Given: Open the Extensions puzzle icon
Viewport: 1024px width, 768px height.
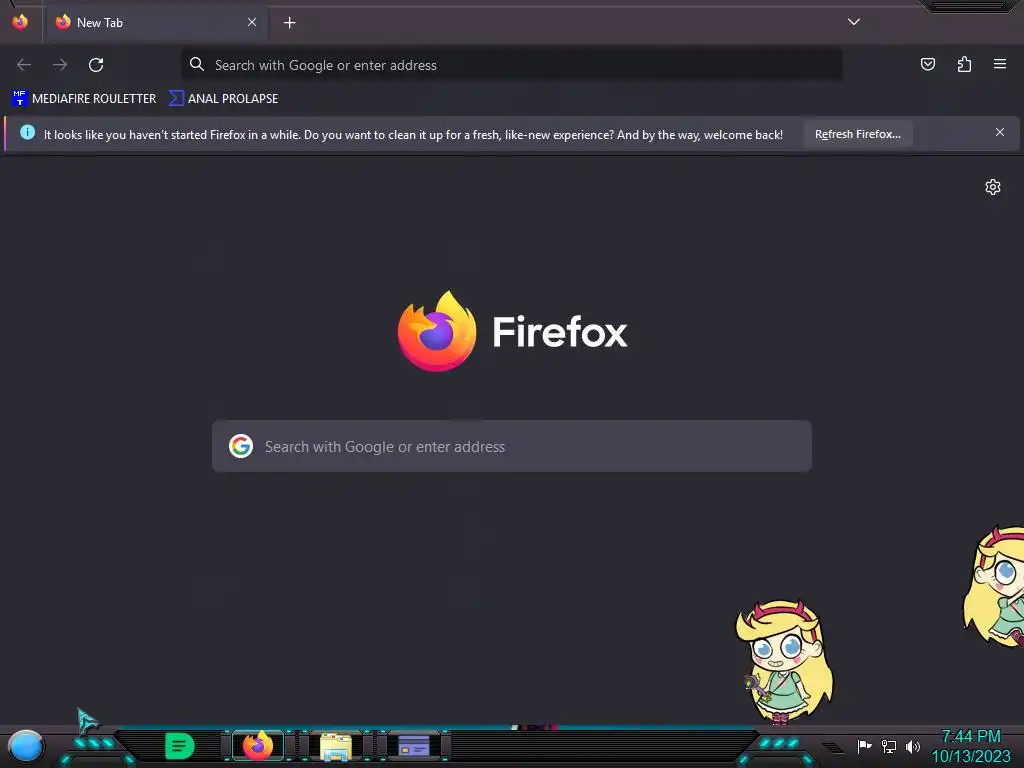Looking at the screenshot, I should 964,64.
